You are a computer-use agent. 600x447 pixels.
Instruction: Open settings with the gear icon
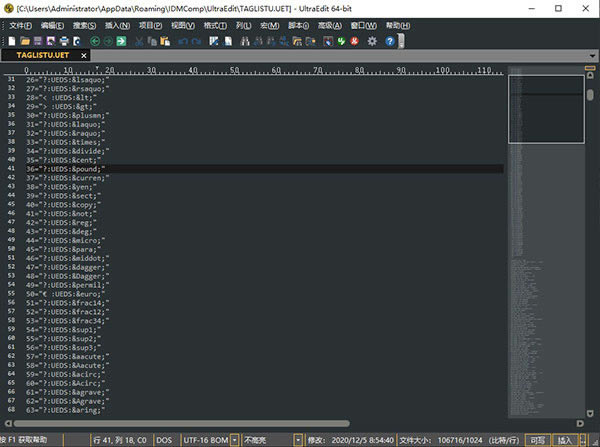[372, 41]
